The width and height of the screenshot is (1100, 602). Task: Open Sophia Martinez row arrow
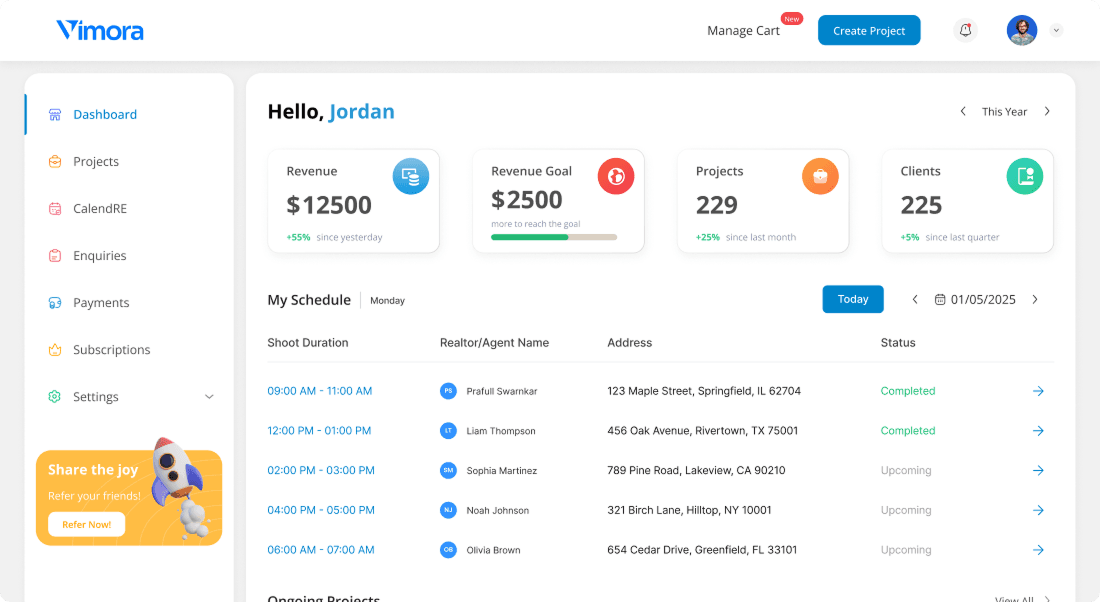1038,470
